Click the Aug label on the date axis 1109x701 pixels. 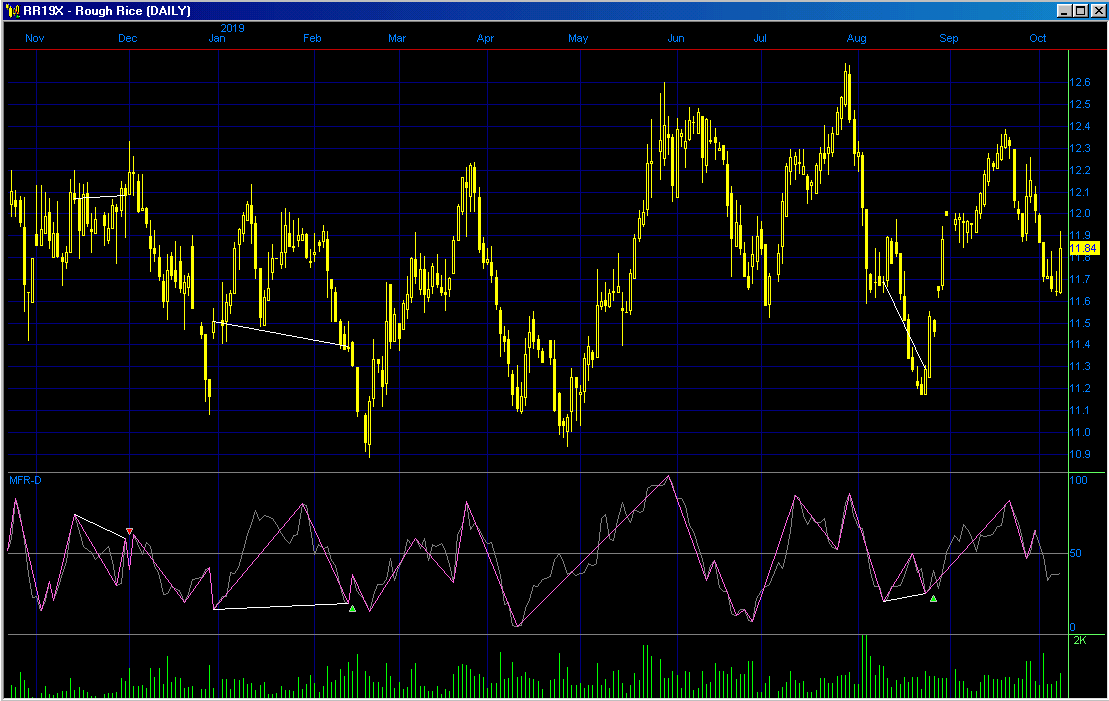(857, 38)
